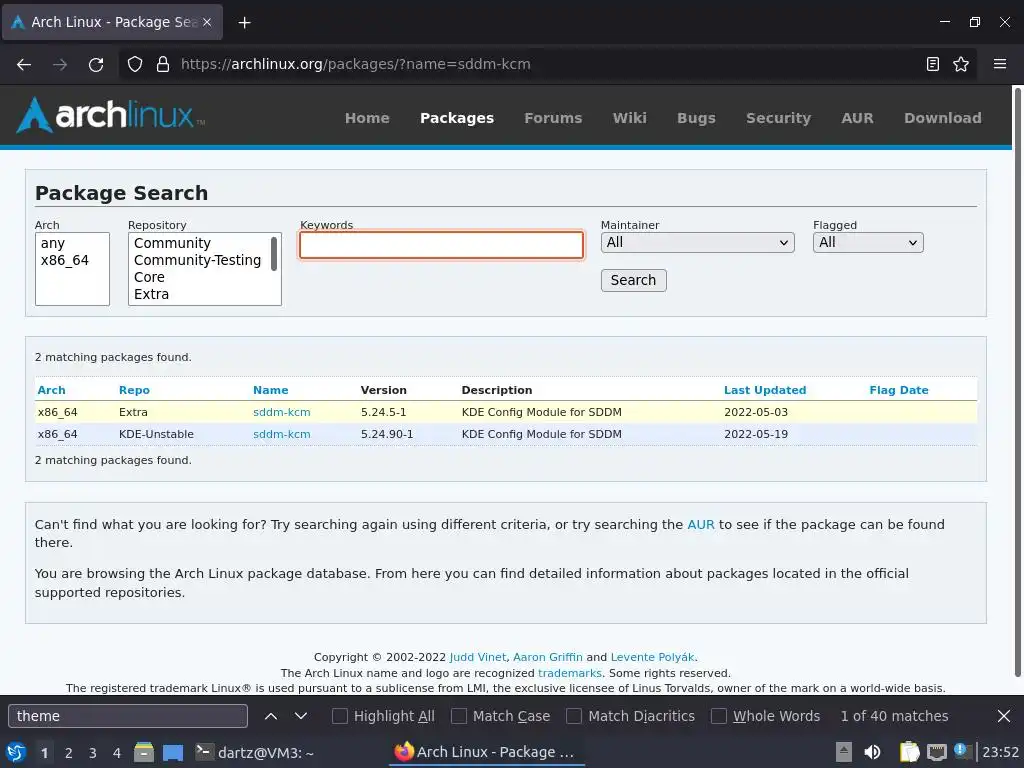The width and height of the screenshot is (1024, 768).
Task: Select 'Extra' in Repository list
Action: (152, 295)
